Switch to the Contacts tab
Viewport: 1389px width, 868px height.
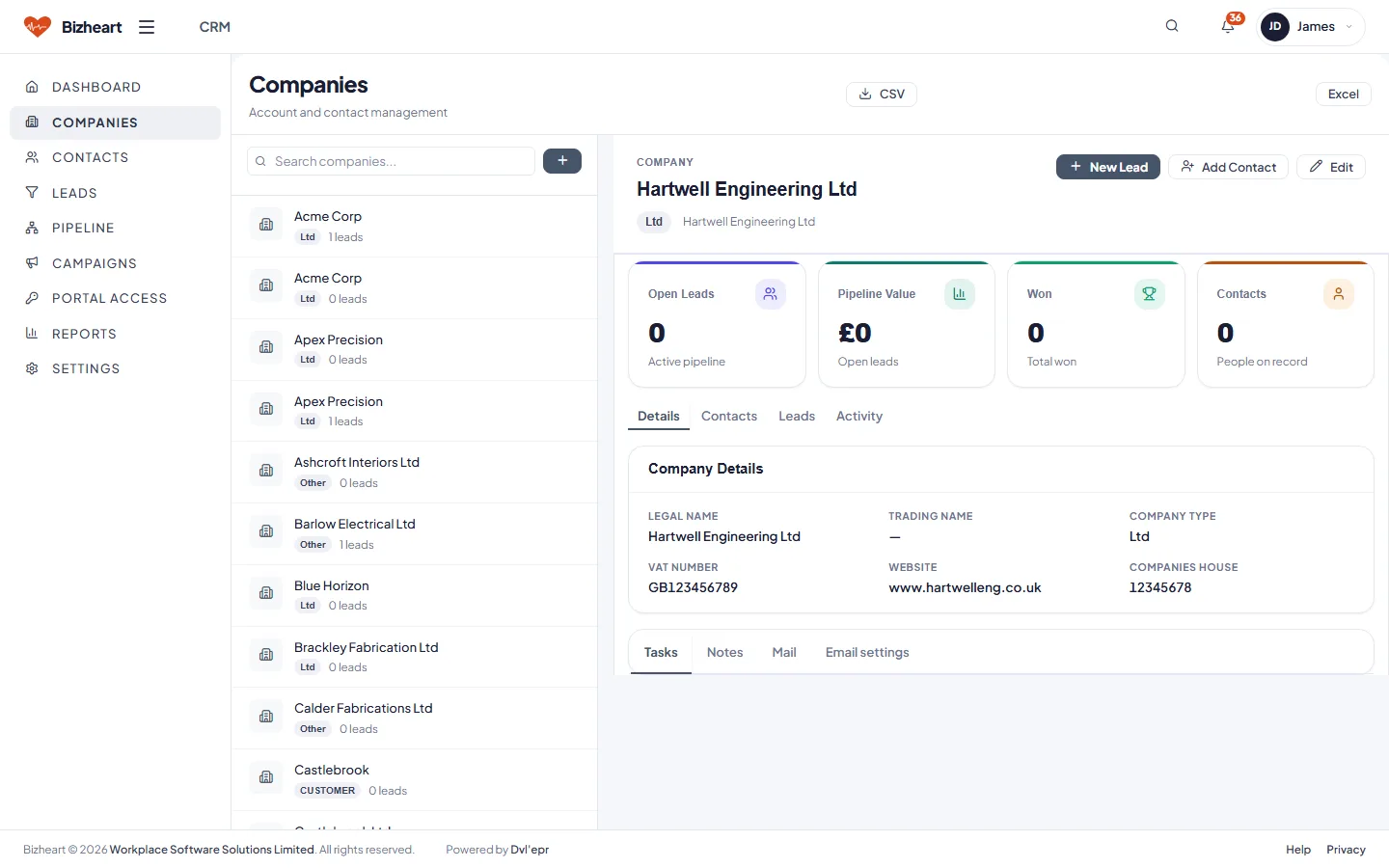[729, 416]
